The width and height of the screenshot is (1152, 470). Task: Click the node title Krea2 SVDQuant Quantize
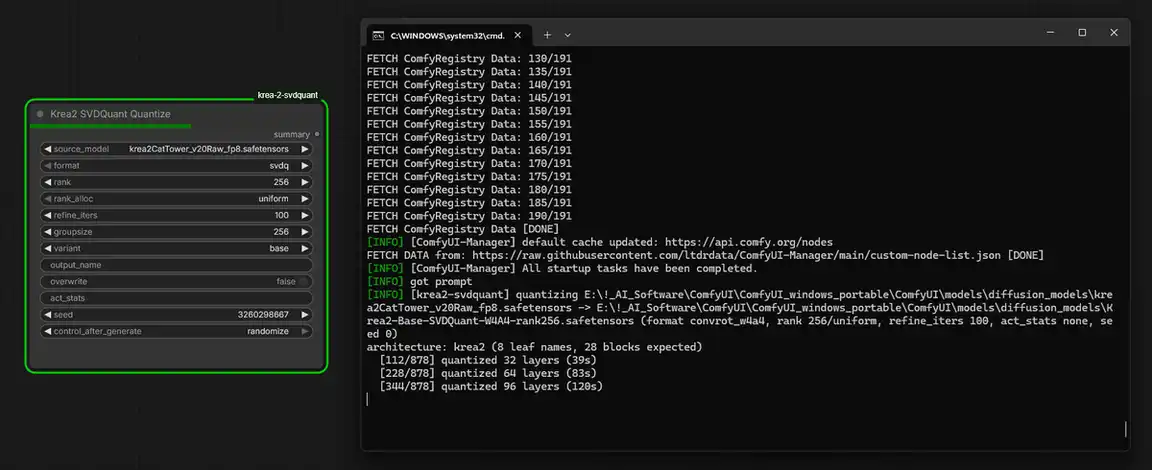[x=110, y=114]
